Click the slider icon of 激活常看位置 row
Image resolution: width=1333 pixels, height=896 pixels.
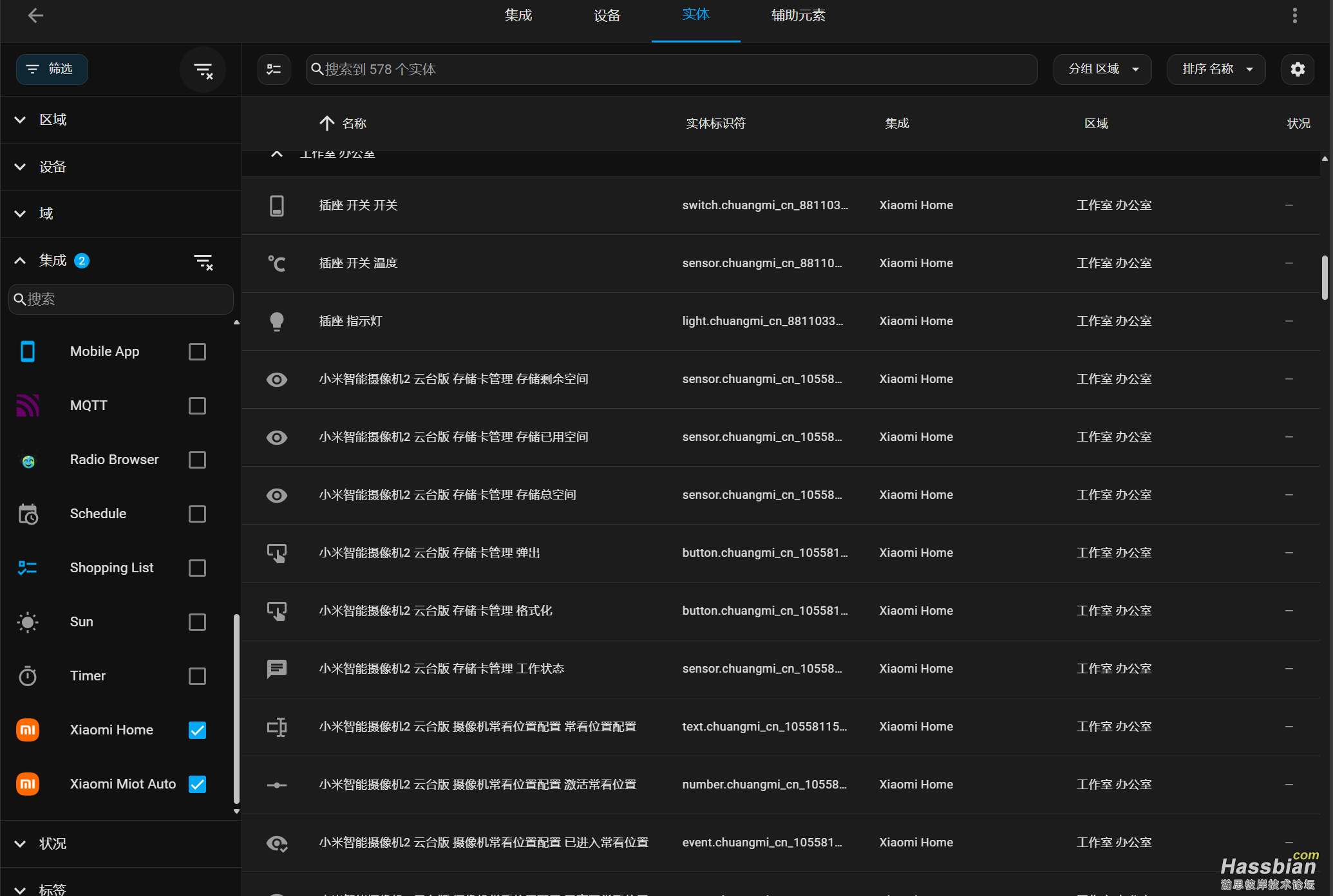[x=277, y=785]
